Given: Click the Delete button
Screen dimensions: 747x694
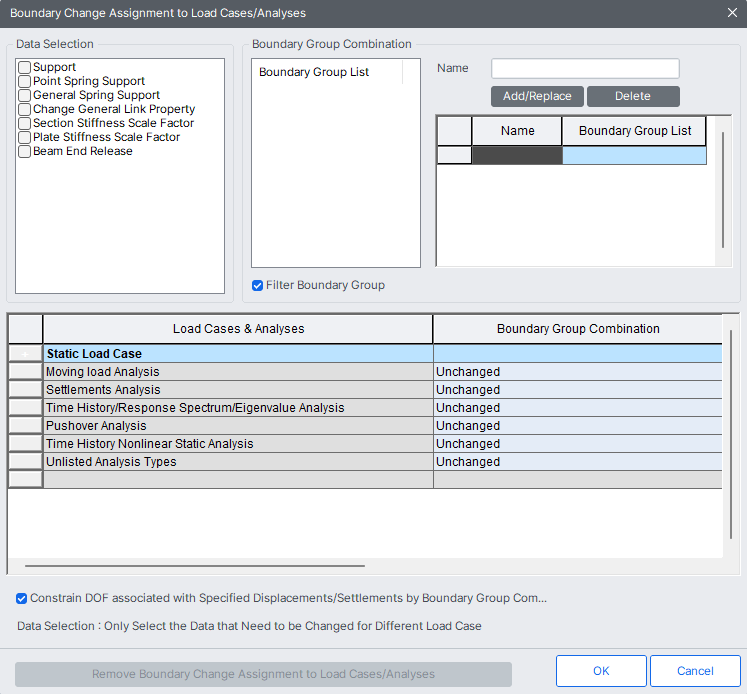Looking at the screenshot, I should 633,96.
